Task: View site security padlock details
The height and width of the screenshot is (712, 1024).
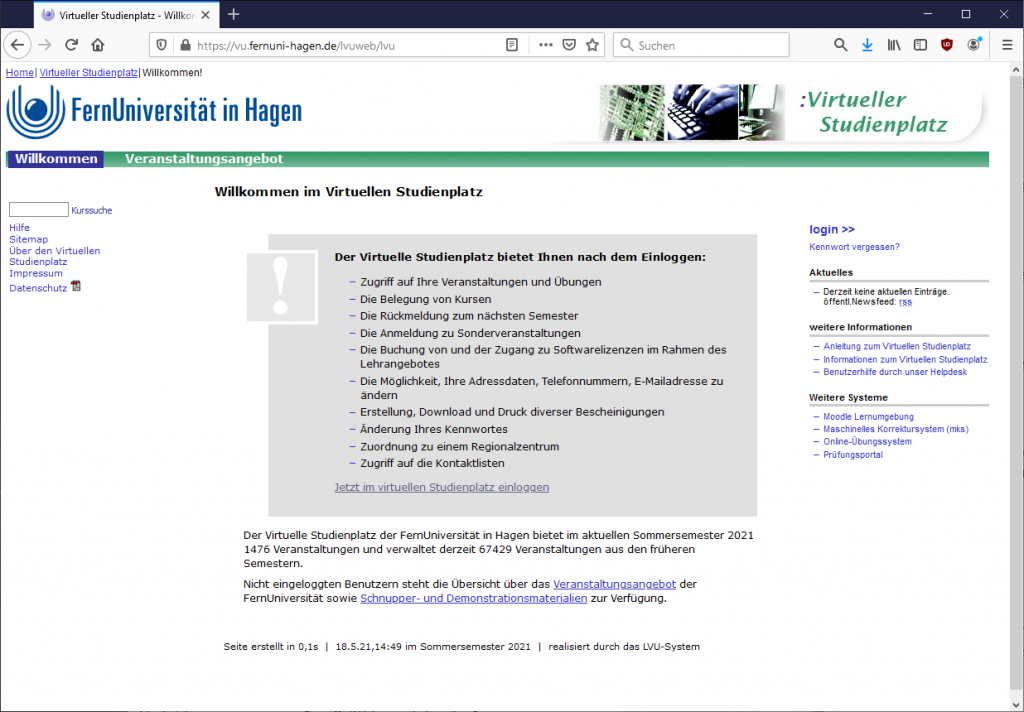Action: [185, 45]
